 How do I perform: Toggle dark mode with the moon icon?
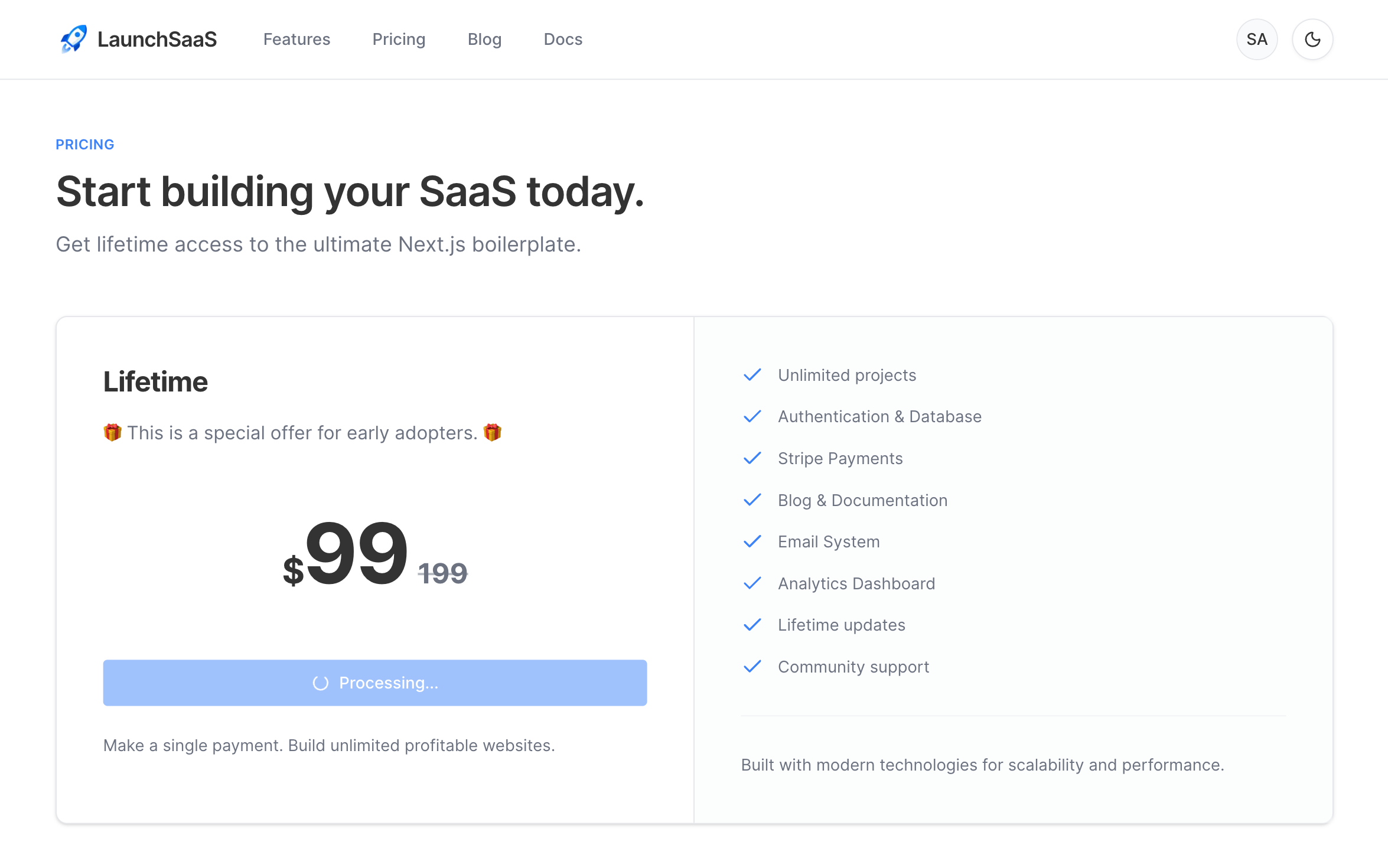click(1312, 39)
